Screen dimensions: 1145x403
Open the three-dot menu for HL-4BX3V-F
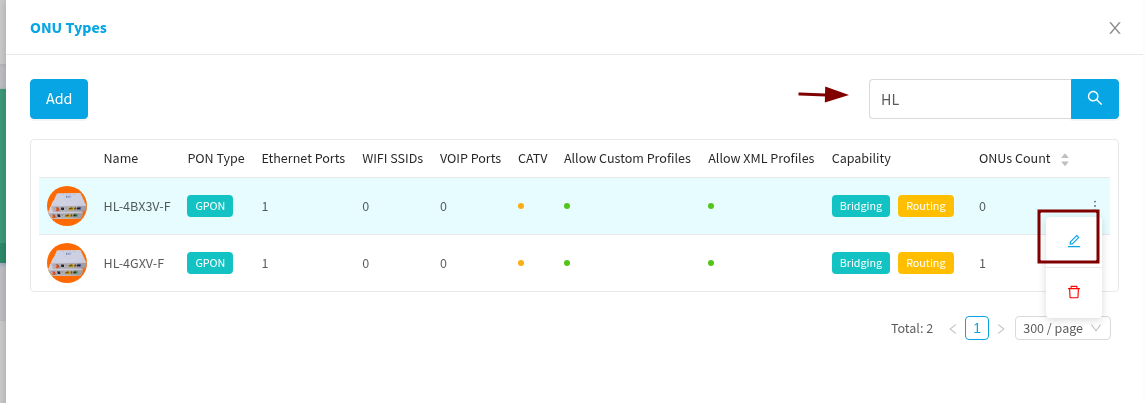1095,204
